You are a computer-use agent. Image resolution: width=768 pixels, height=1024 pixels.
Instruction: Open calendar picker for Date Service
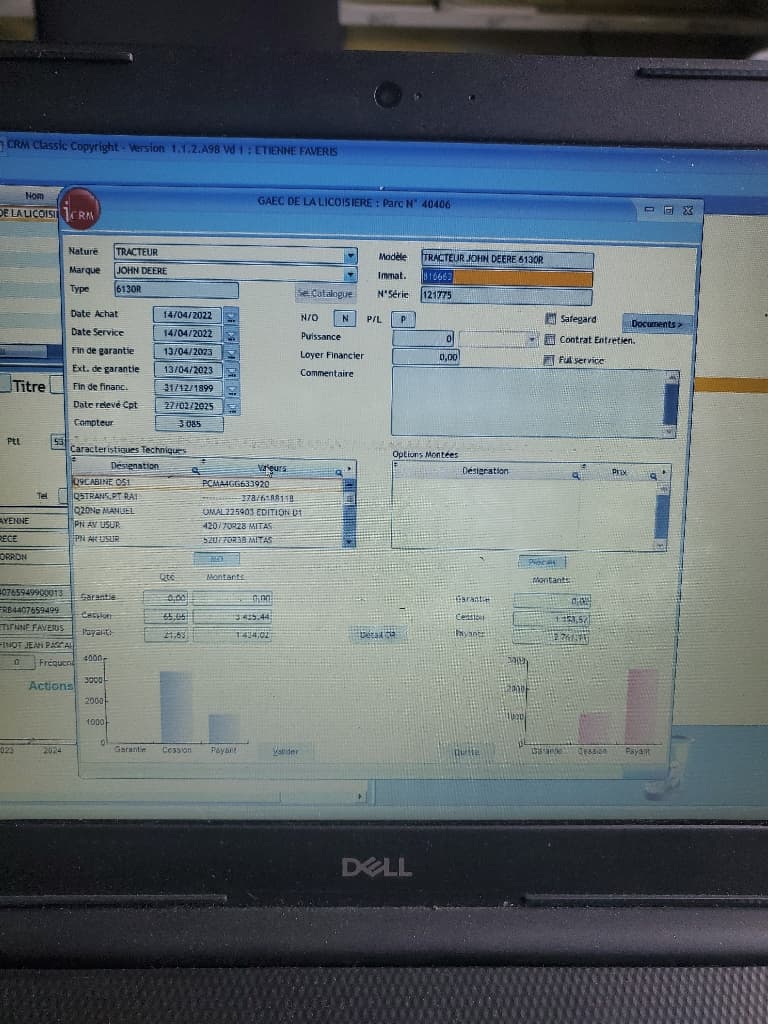231,334
